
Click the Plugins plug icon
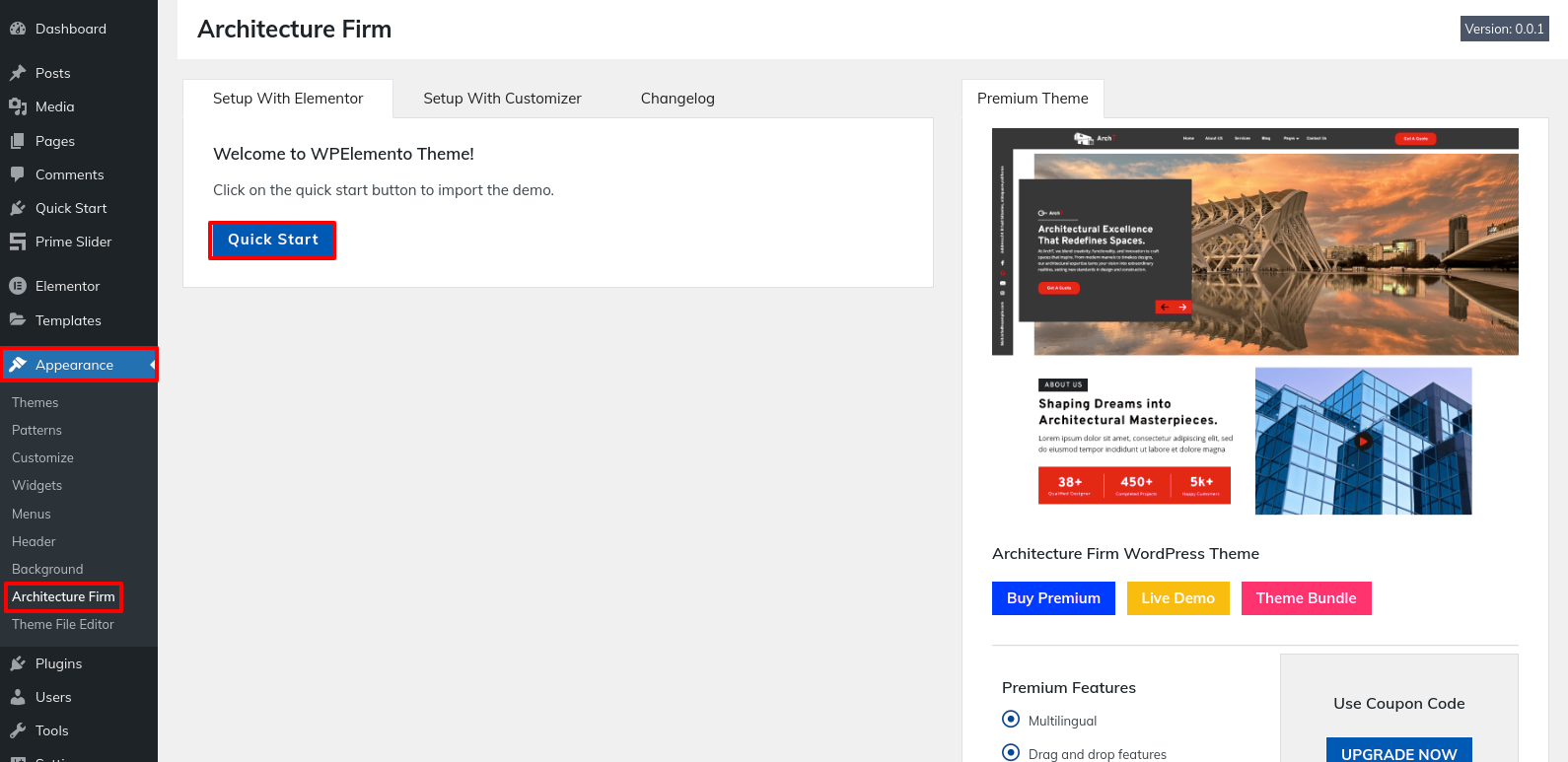point(18,663)
